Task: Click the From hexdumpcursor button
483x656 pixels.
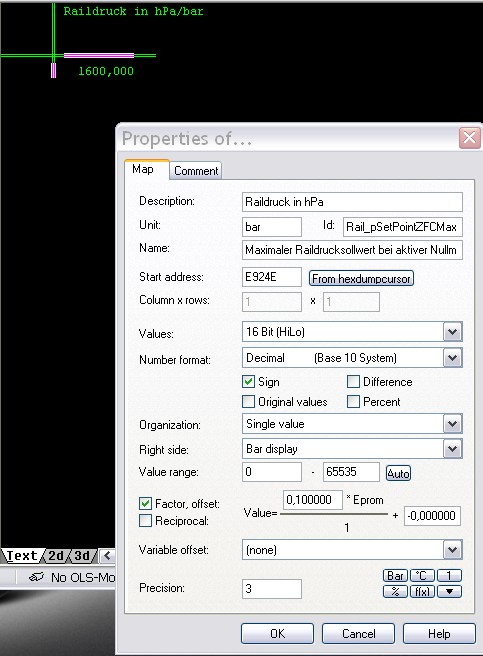Action: click(361, 278)
